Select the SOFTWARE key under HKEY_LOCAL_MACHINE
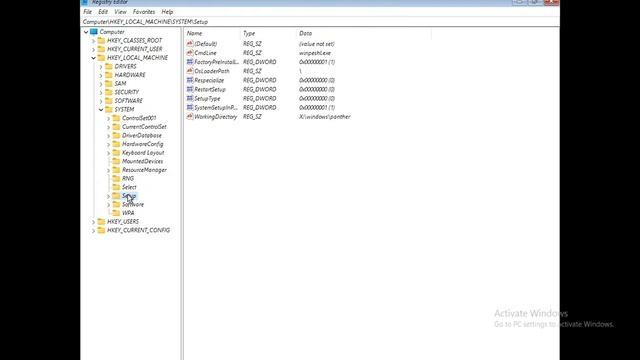This screenshot has width=640, height=360. [x=129, y=101]
